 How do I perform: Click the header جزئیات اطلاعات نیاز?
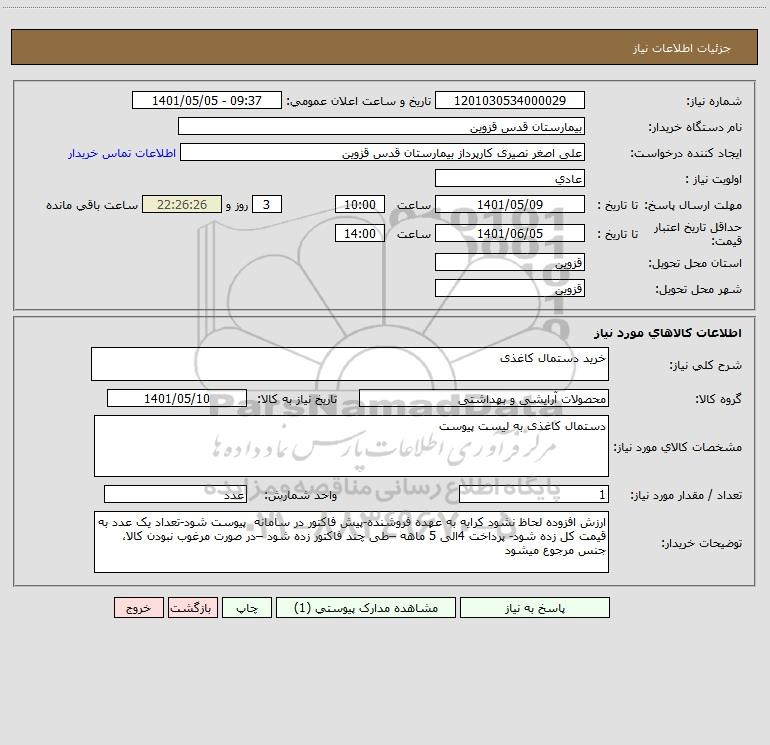(x=682, y=48)
